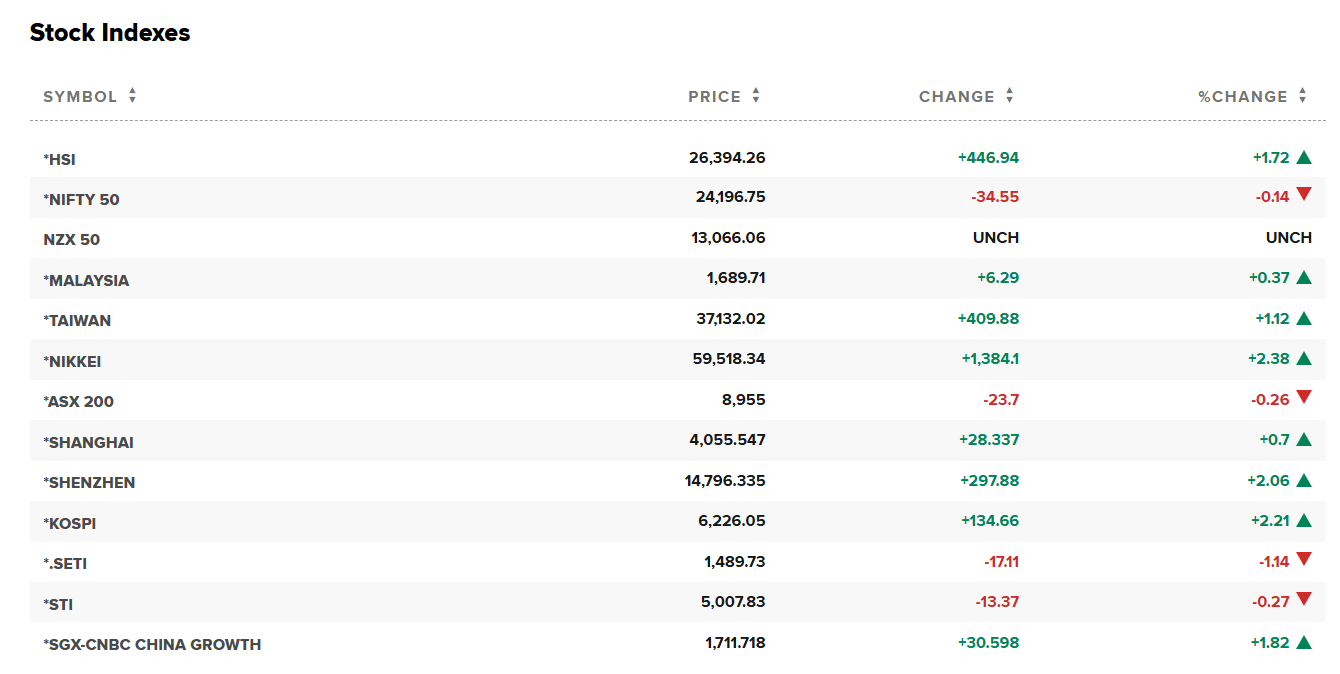This screenshot has width=1340, height=674.
Task: Open the NZX 50 index link
Action: (72, 240)
